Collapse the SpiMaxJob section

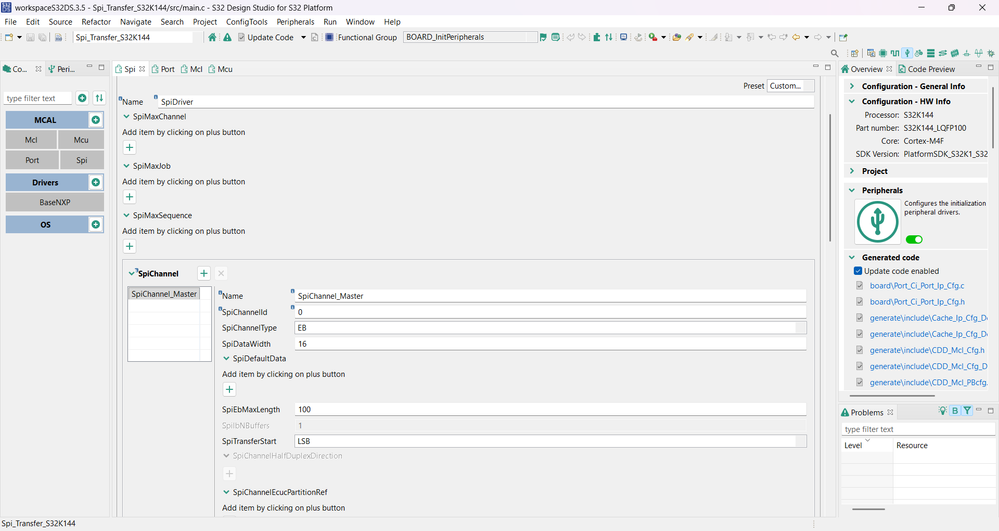[x=126, y=166]
